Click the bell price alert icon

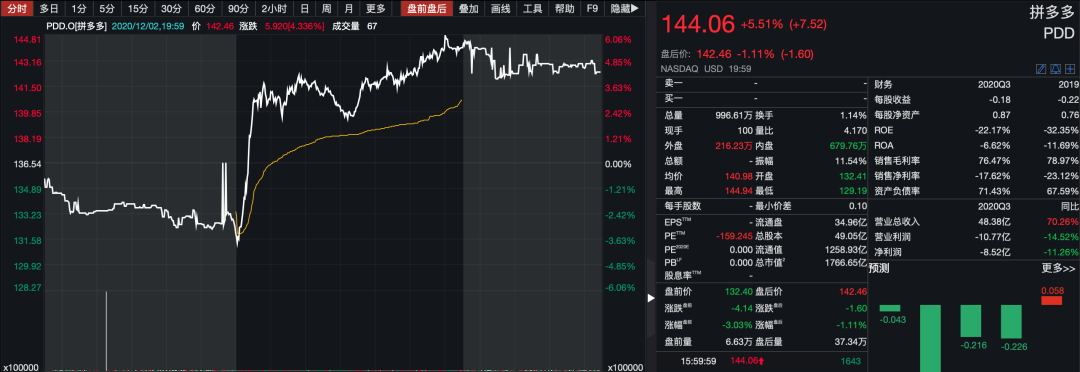pos(1056,69)
